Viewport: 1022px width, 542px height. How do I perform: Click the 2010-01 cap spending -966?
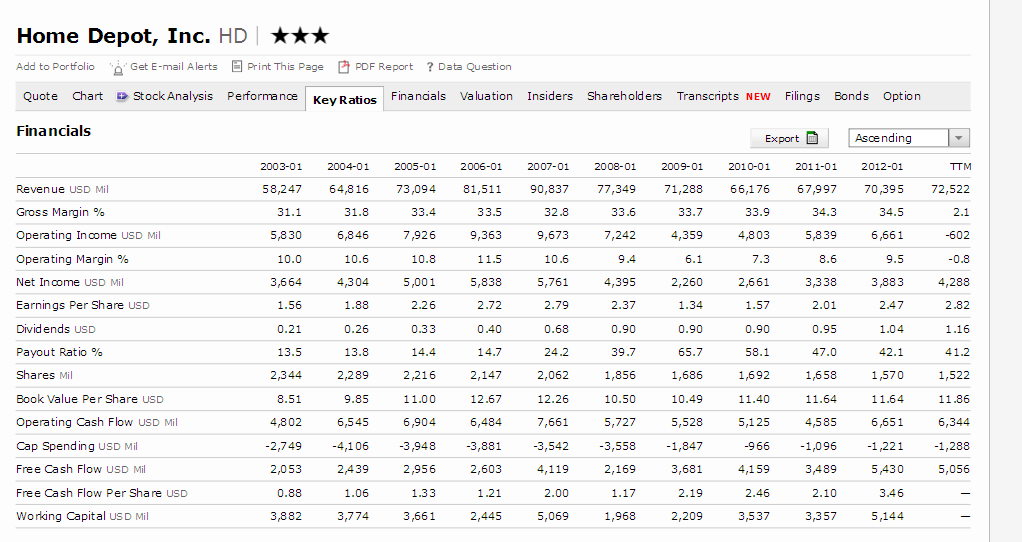(x=757, y=446)
